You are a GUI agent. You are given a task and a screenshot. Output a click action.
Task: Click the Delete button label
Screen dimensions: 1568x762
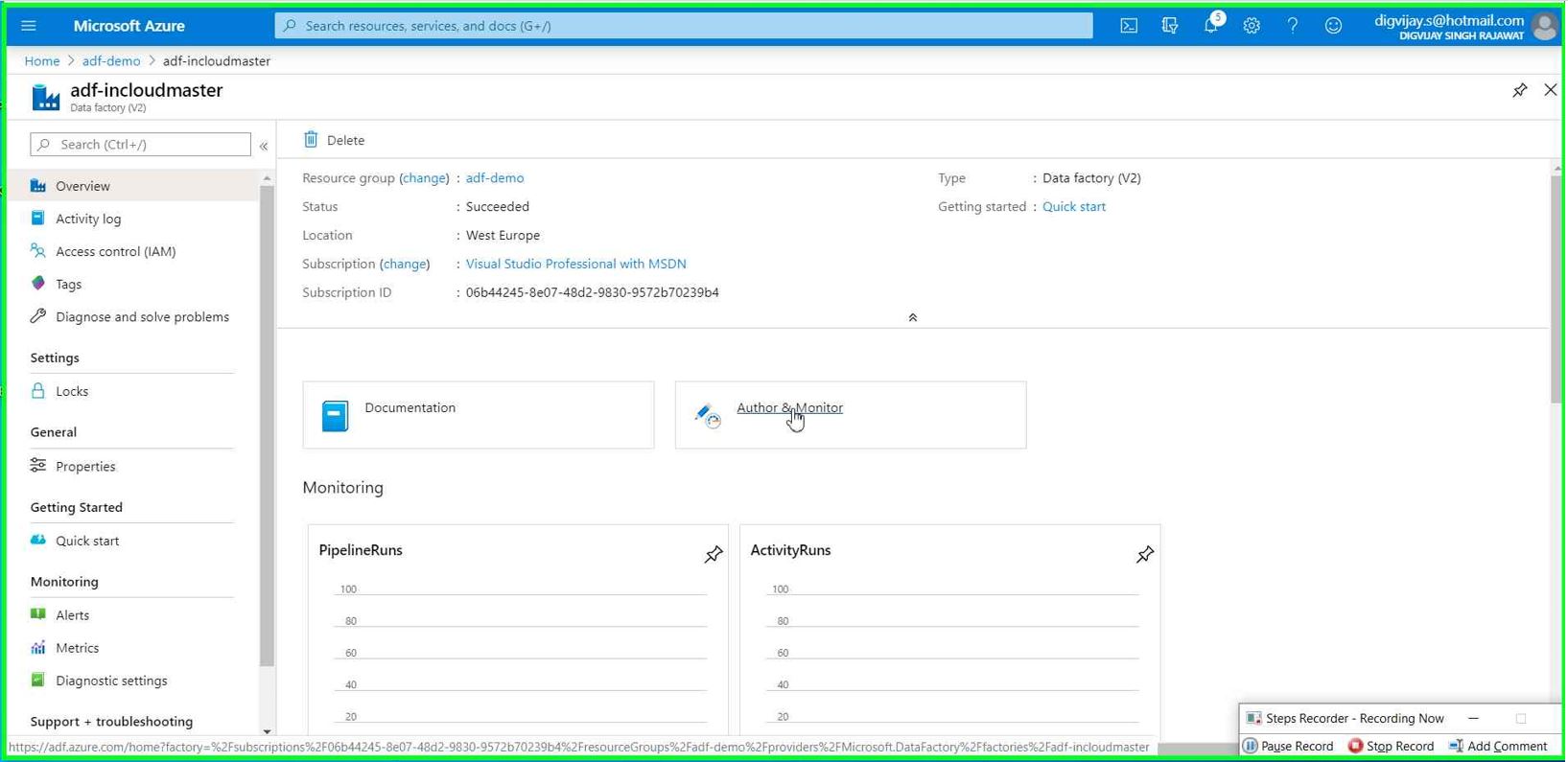coord(345,140)
